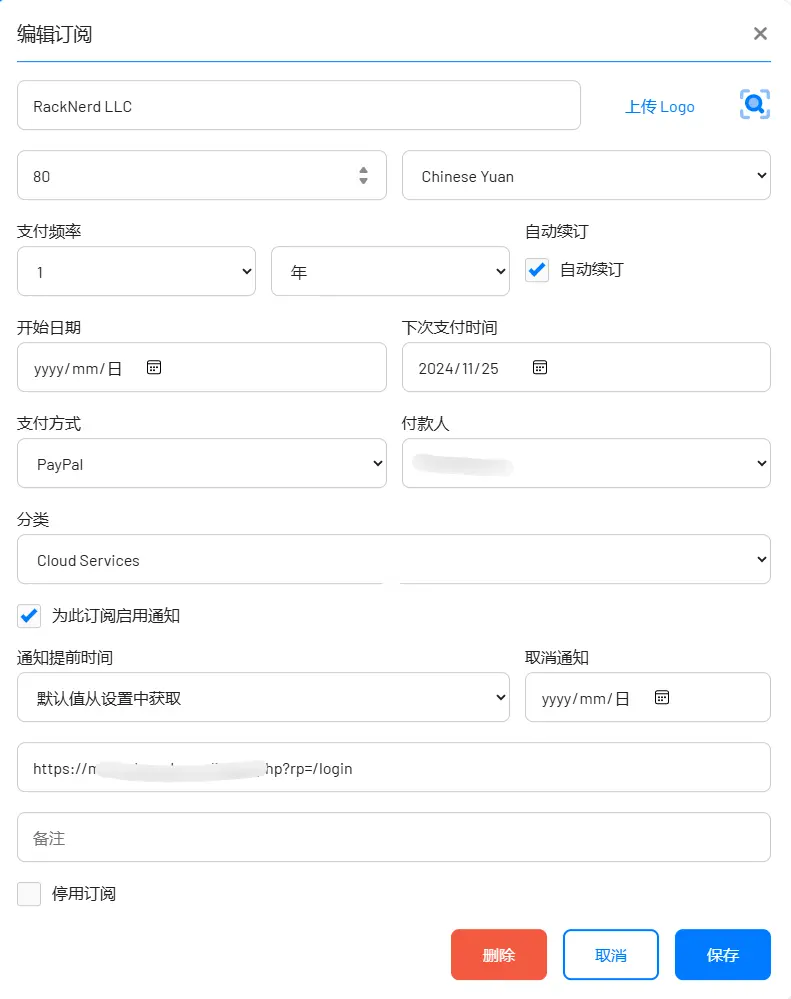Image resolution: width=791 pixels, height=999 pixels.
Task: Click the price stepper arrows
Action: coord(363,175)
